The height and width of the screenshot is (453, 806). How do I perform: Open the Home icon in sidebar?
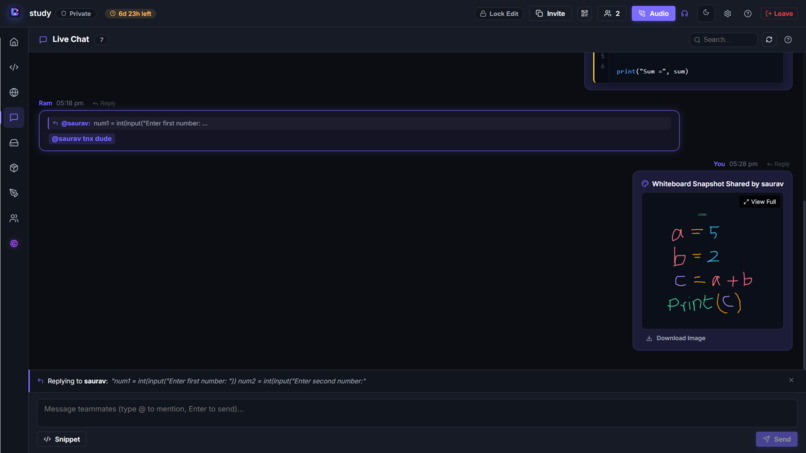14,42
